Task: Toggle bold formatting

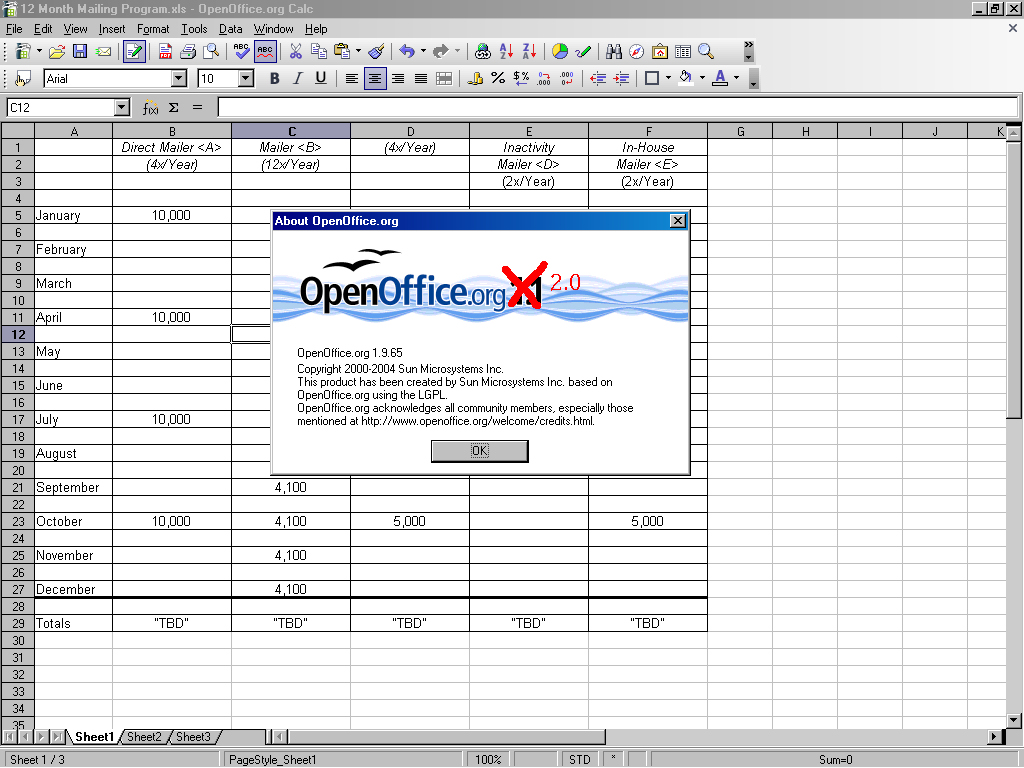Action: [275, 78]
